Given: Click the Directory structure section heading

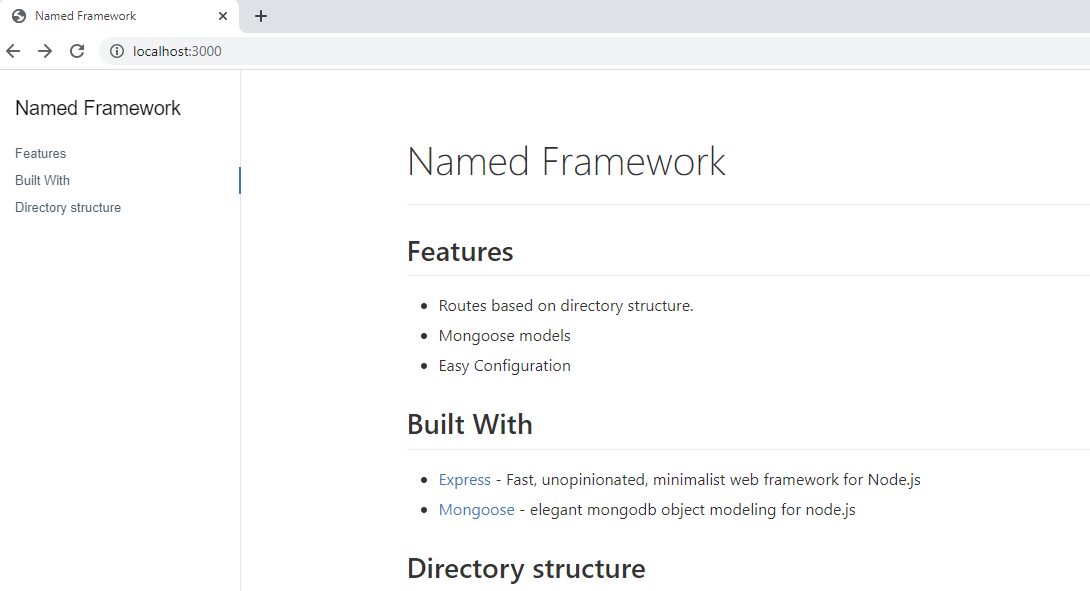Looking at the screenshot, I should click(x=526, y=569).
